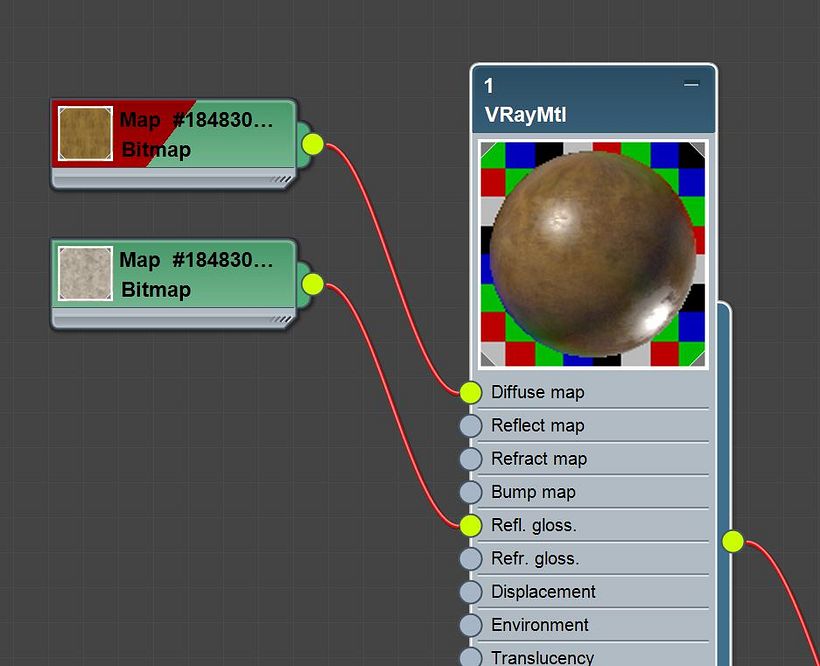Click the Displacement slot label
Screen dimensions: 820x666
(x=543, y=591)
